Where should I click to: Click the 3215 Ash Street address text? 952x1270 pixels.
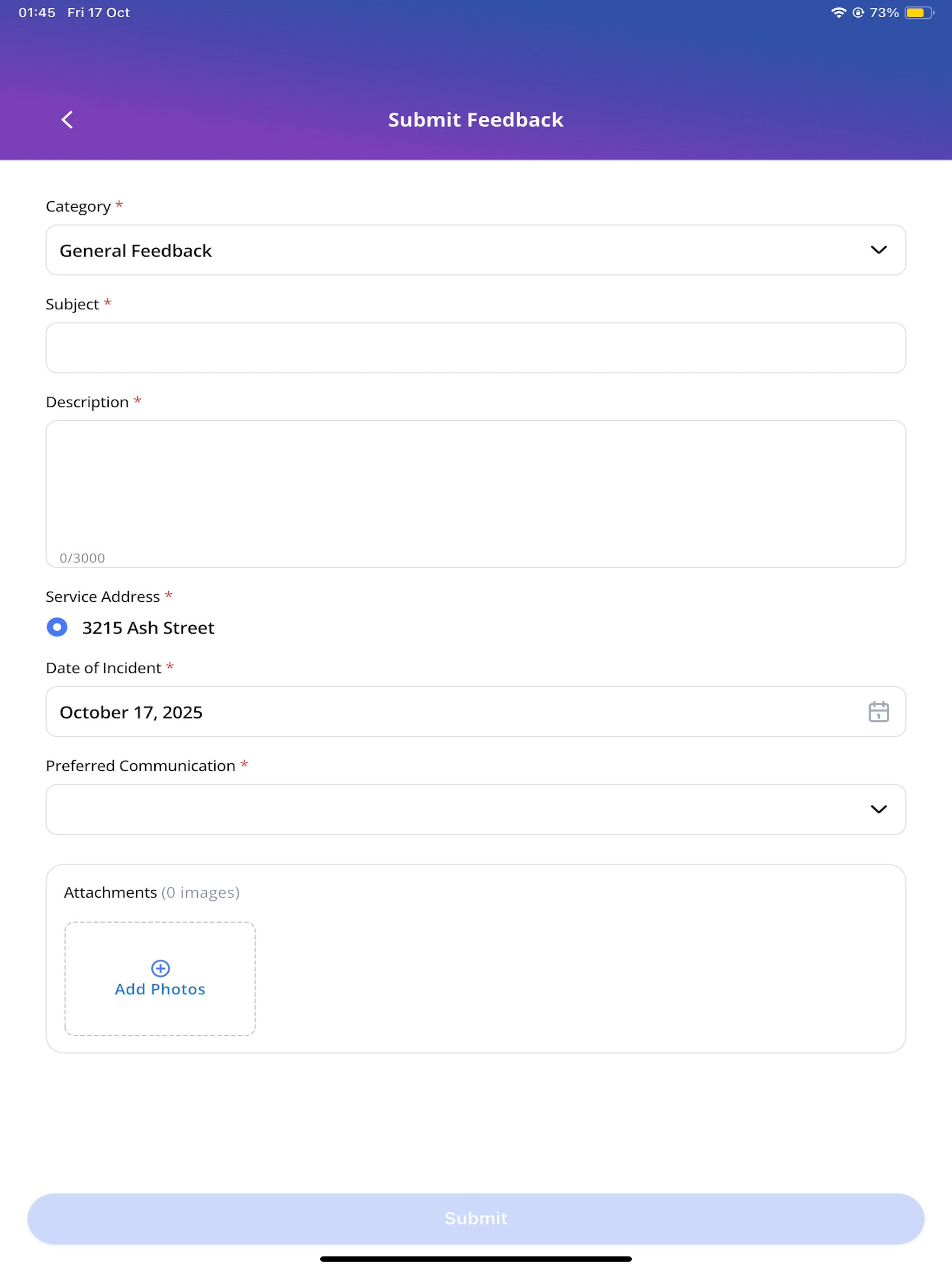(x=148, y=628)
